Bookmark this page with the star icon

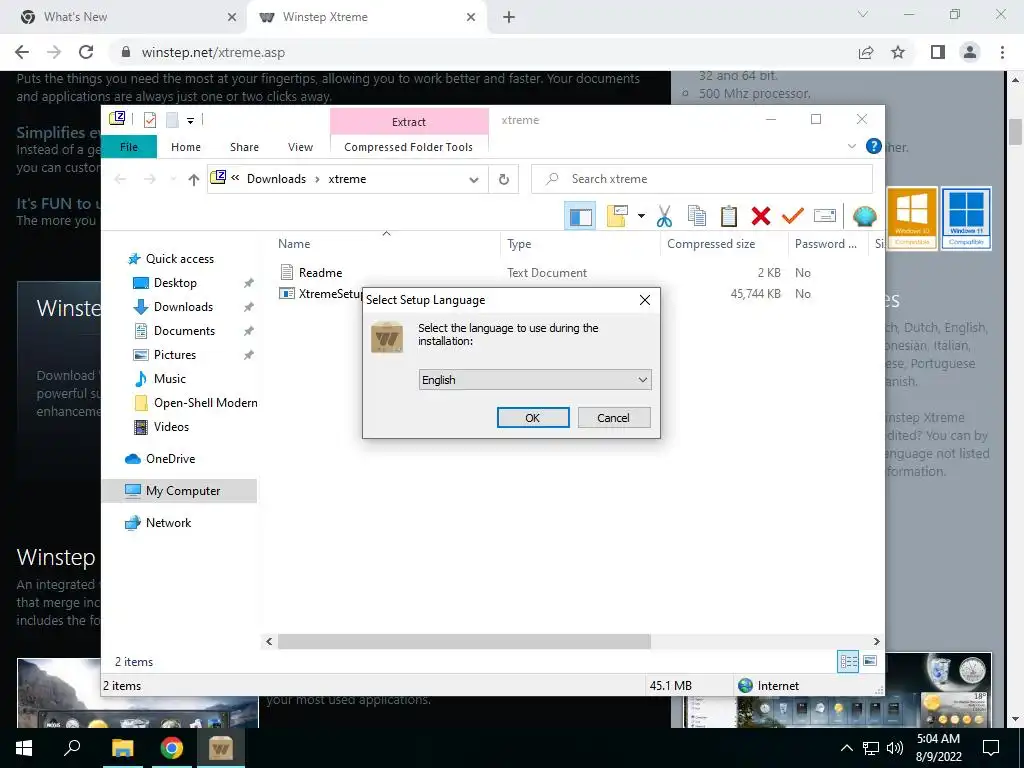point(899,52)
